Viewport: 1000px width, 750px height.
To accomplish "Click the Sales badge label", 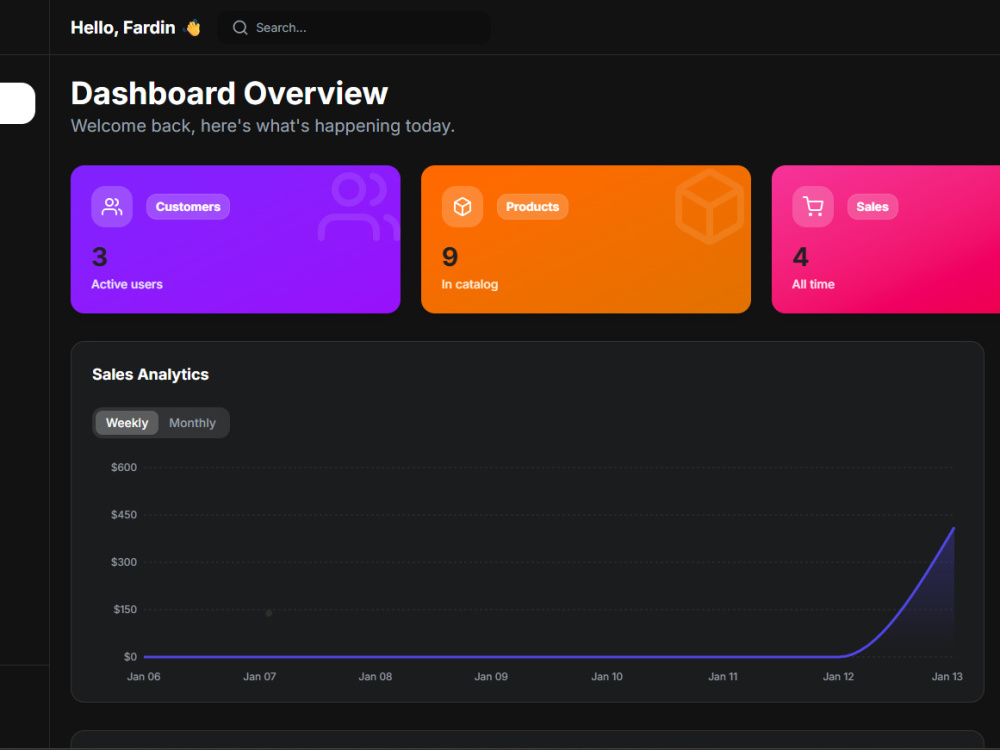I will point(872,207).
